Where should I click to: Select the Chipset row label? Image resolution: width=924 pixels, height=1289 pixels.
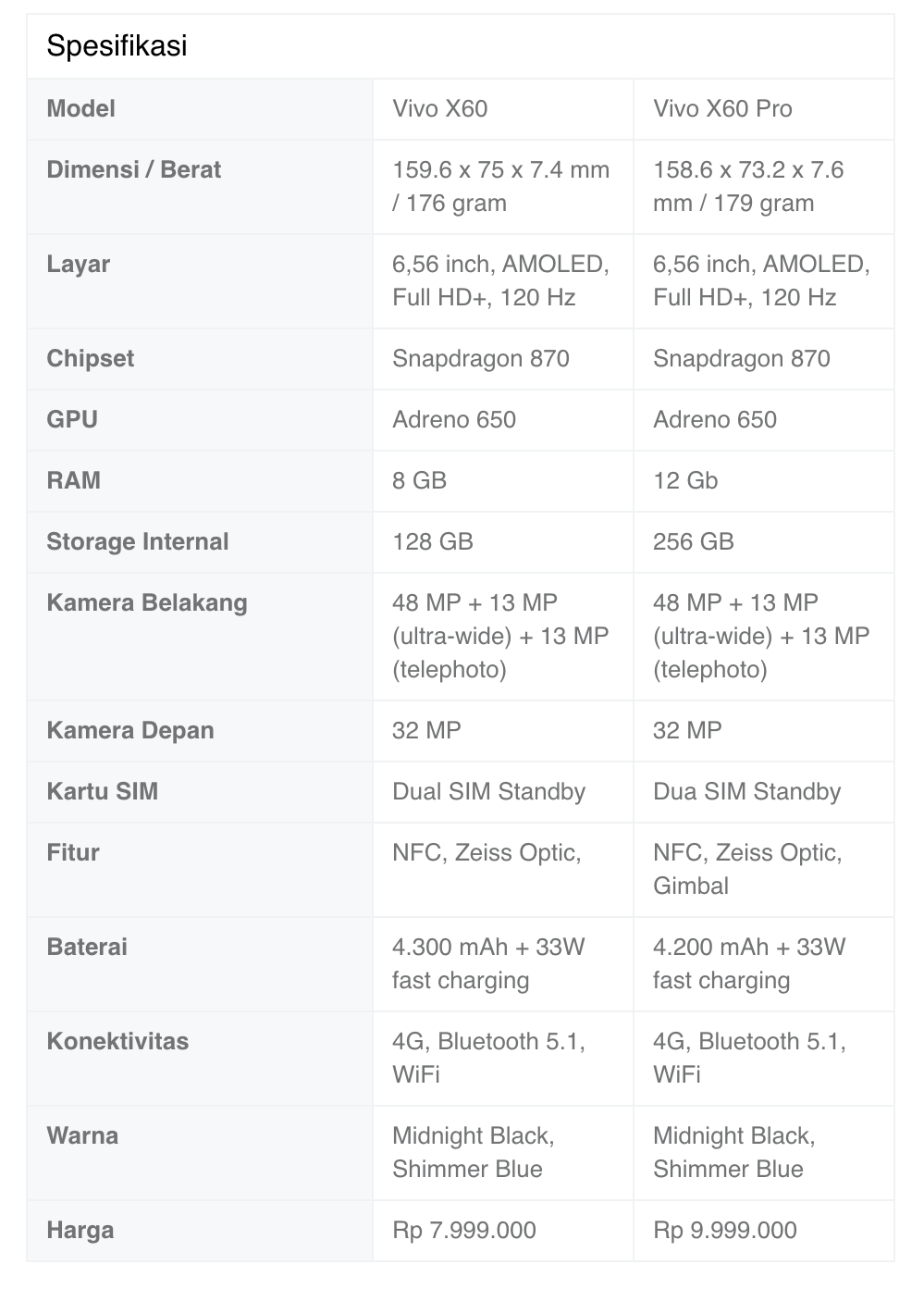(x=91, y=358)
